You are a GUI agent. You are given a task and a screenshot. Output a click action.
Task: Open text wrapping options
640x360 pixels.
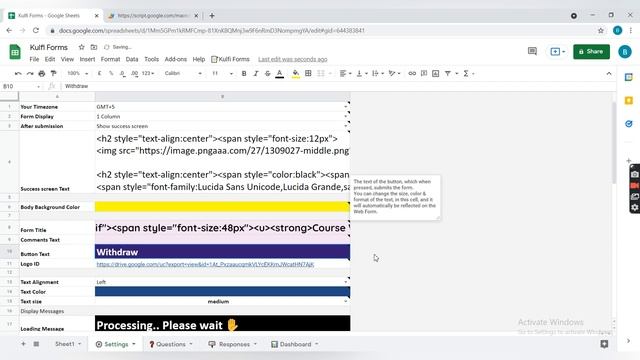point(378,73)
